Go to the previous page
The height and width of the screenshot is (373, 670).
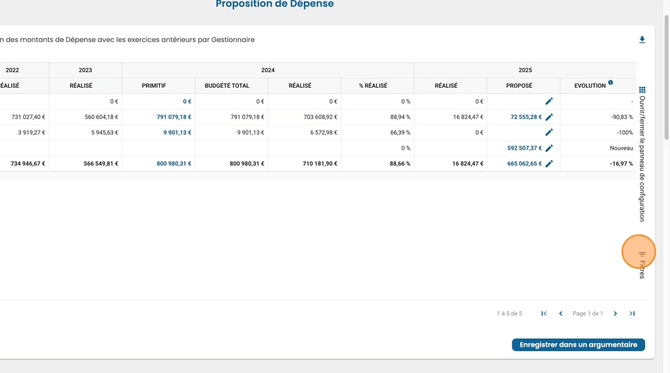click(x=561, y=314)
